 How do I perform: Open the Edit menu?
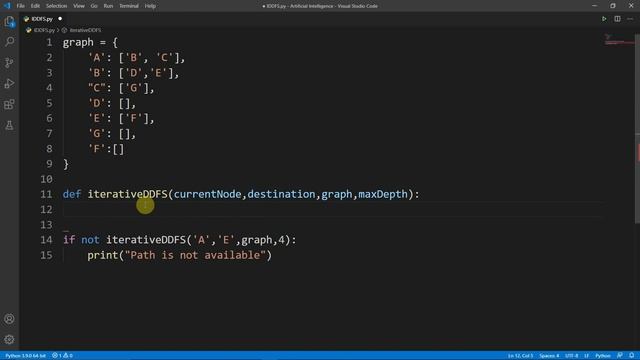tap(35, 6)
